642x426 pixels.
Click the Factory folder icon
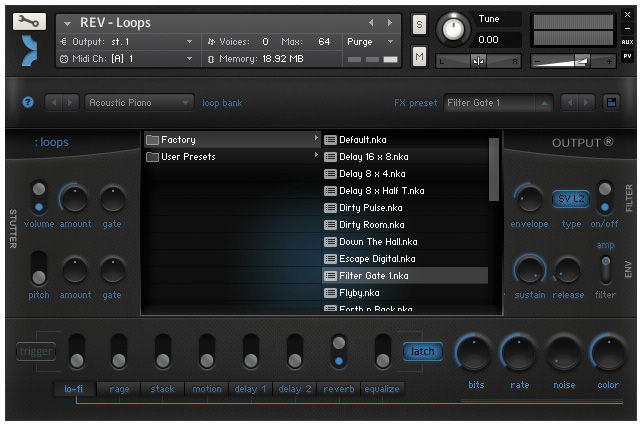(x=152, y=140)
